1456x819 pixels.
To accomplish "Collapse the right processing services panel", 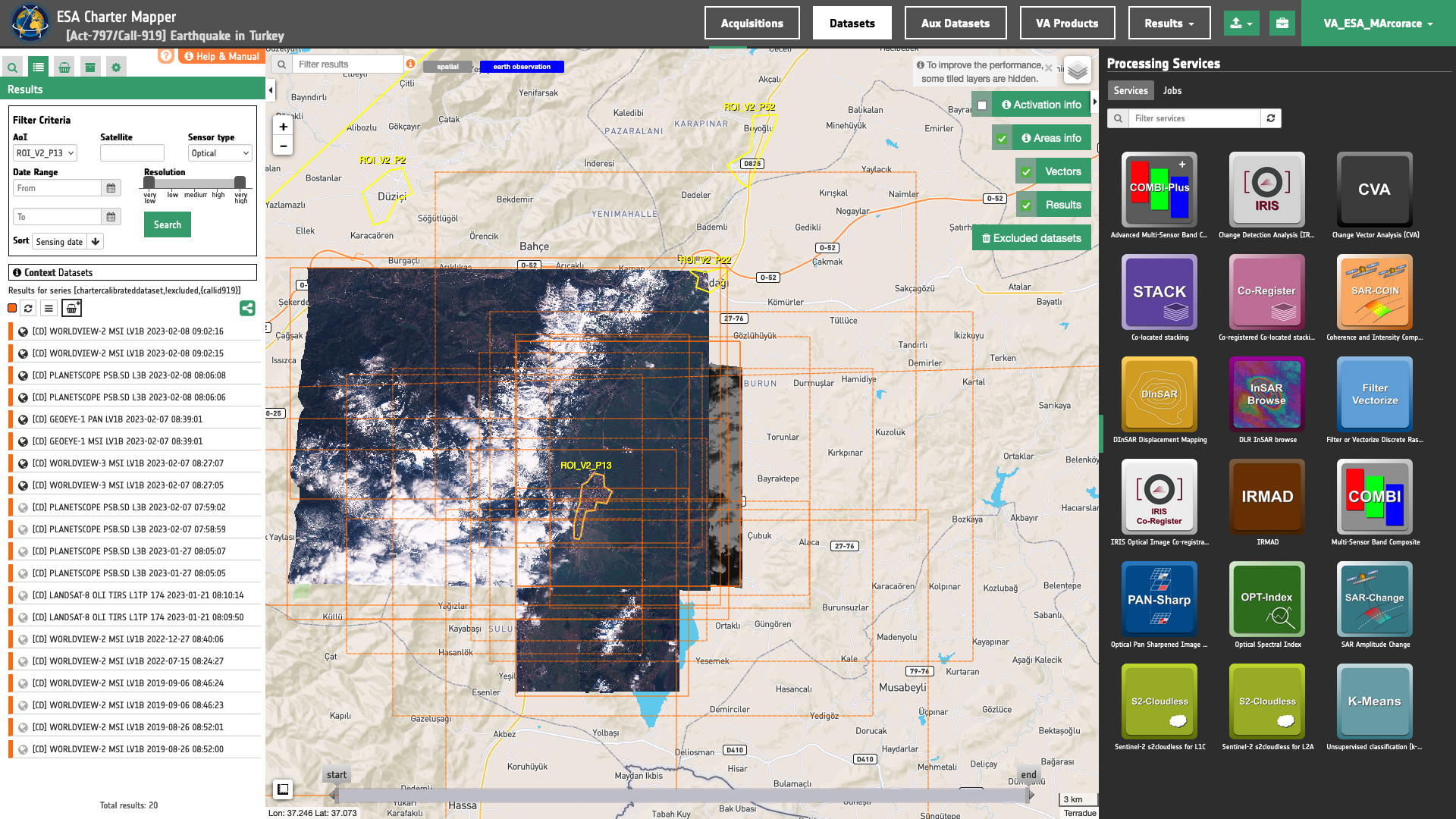I will pos(1094,102).
